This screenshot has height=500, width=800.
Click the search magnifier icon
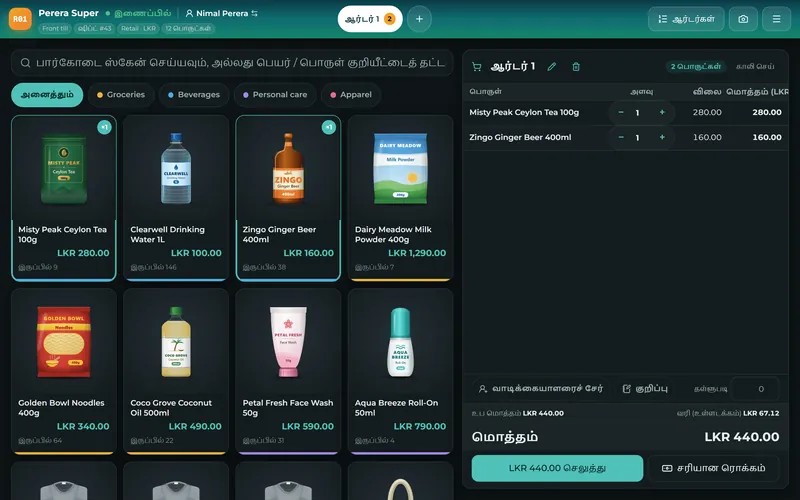tap(25, 63)
